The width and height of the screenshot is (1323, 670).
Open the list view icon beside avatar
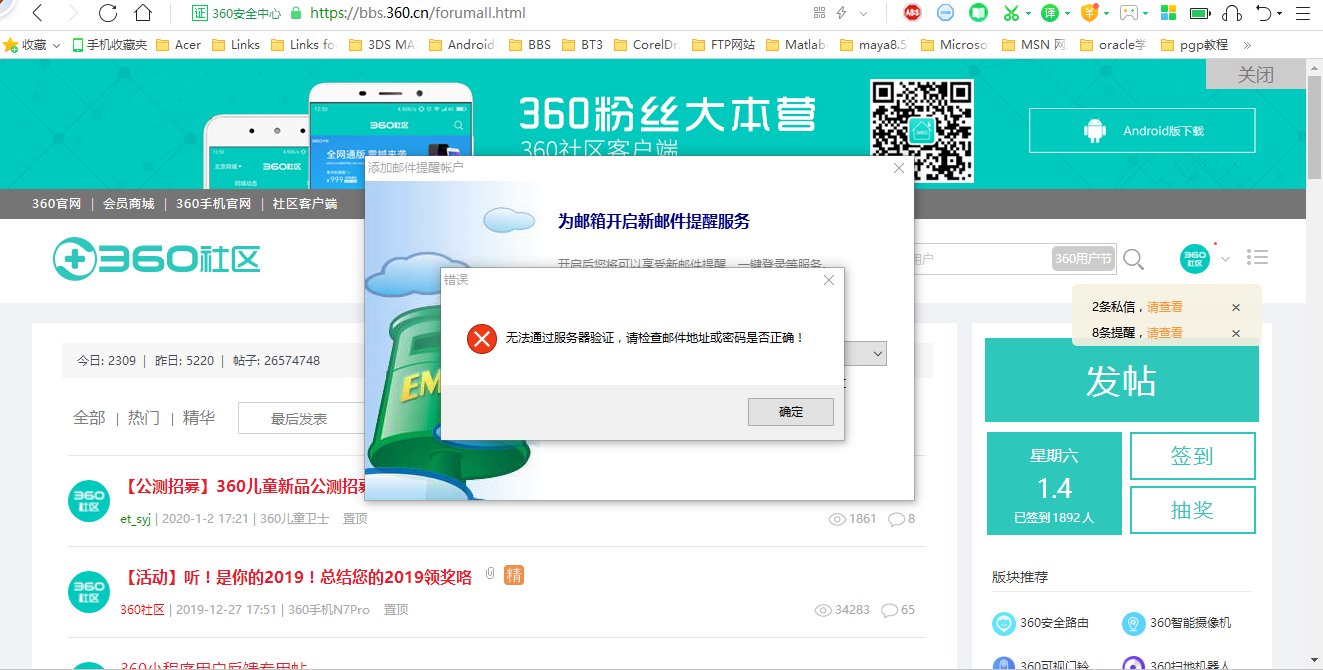pyautogui.click(x=1258, y=258)
